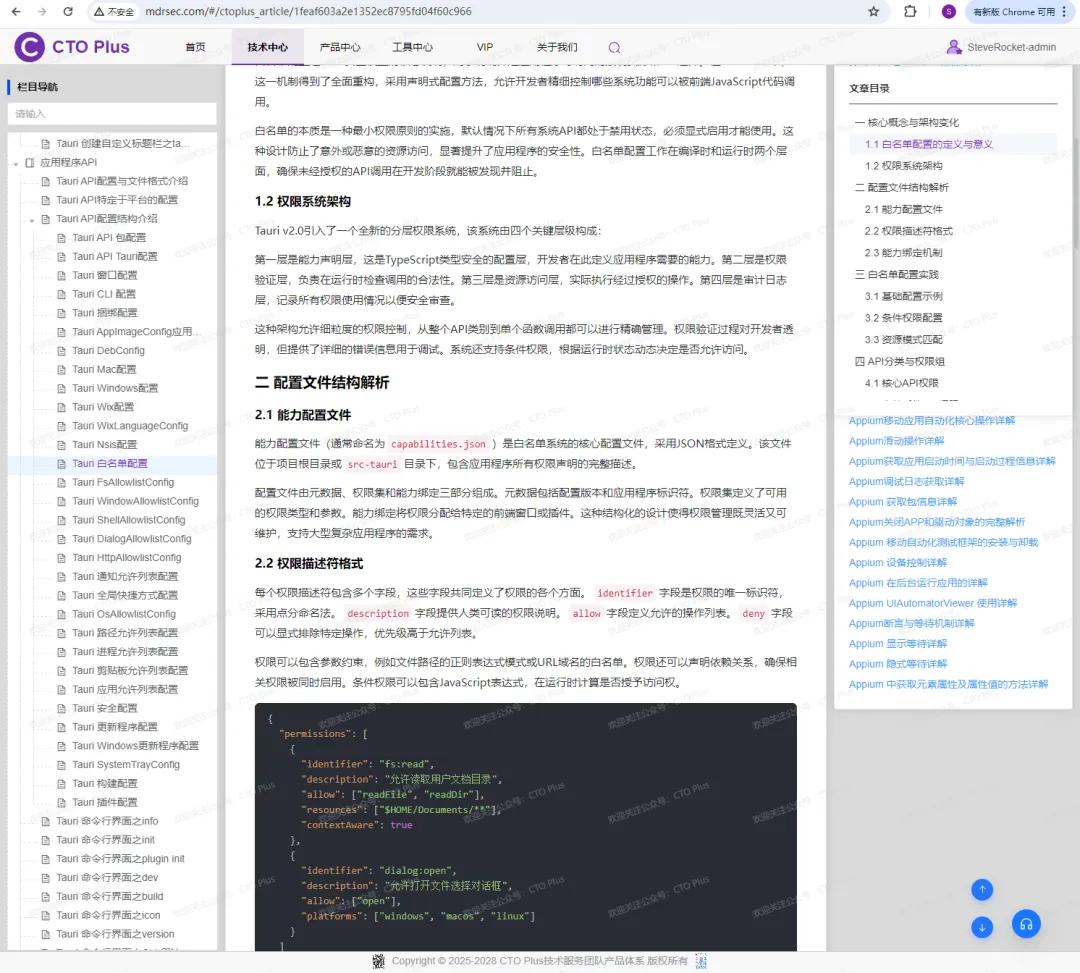This screenshot has width=1080, height=973.
Task: Jump to 三 白名单配置实践 in contents
Action: click(897, 275)
